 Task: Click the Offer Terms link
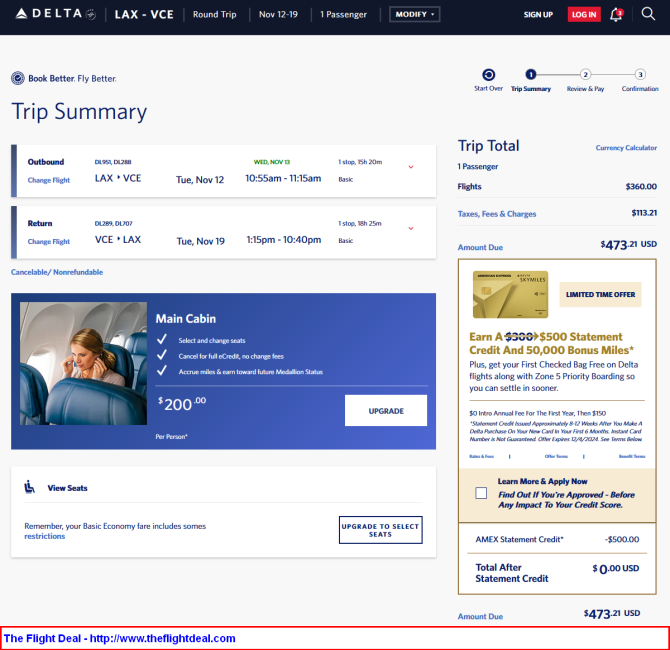point(556,456)
